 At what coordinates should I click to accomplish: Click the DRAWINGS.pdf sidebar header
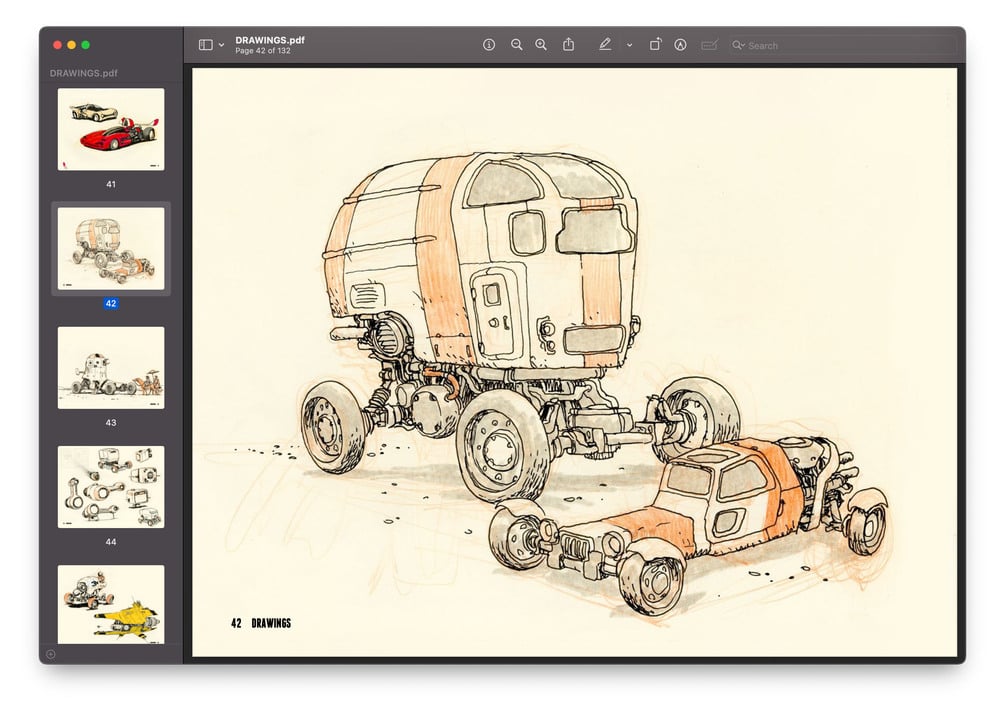click(83, 73)
